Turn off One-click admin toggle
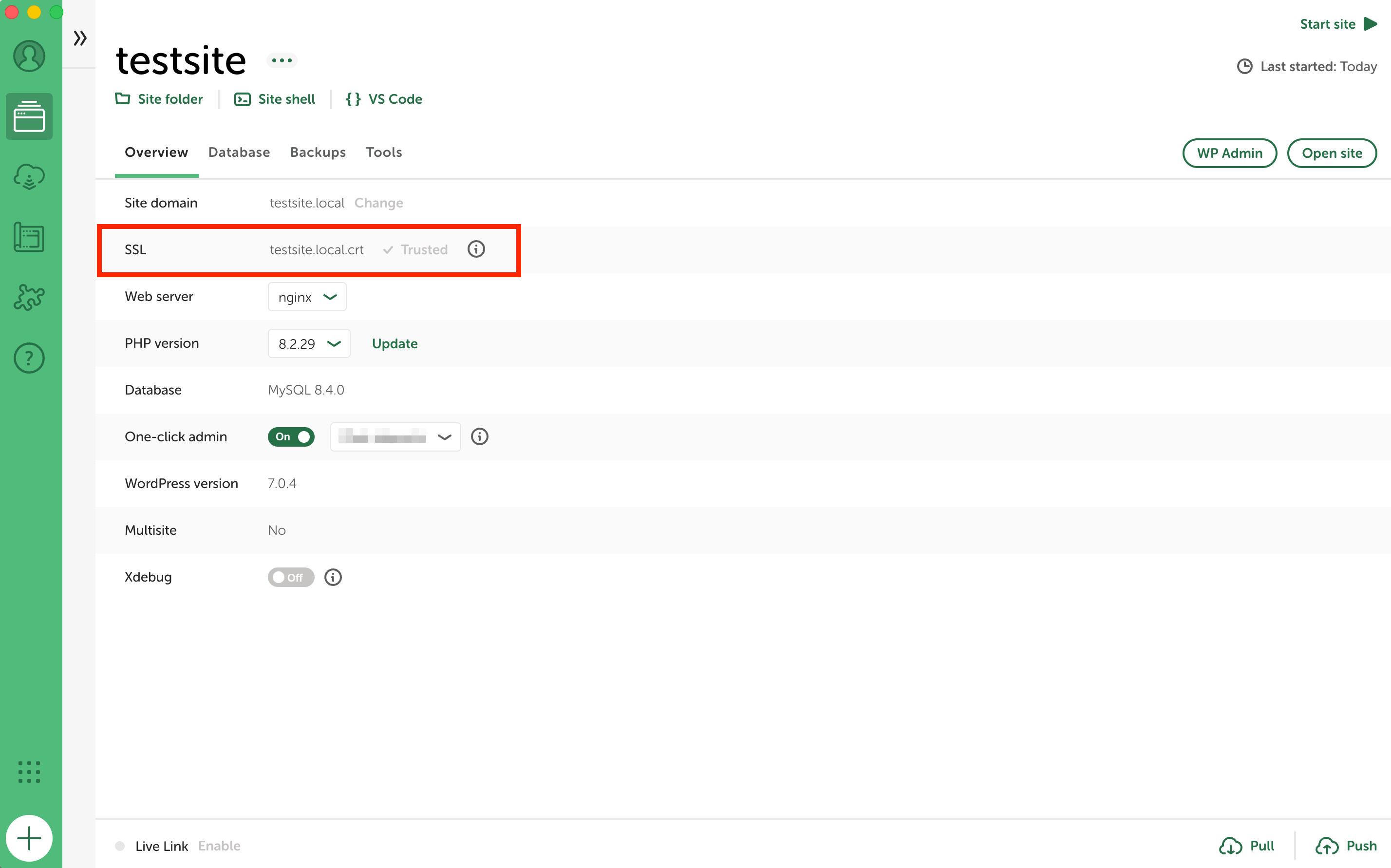This screenshot has width=1391, height=868. [291, 437]
